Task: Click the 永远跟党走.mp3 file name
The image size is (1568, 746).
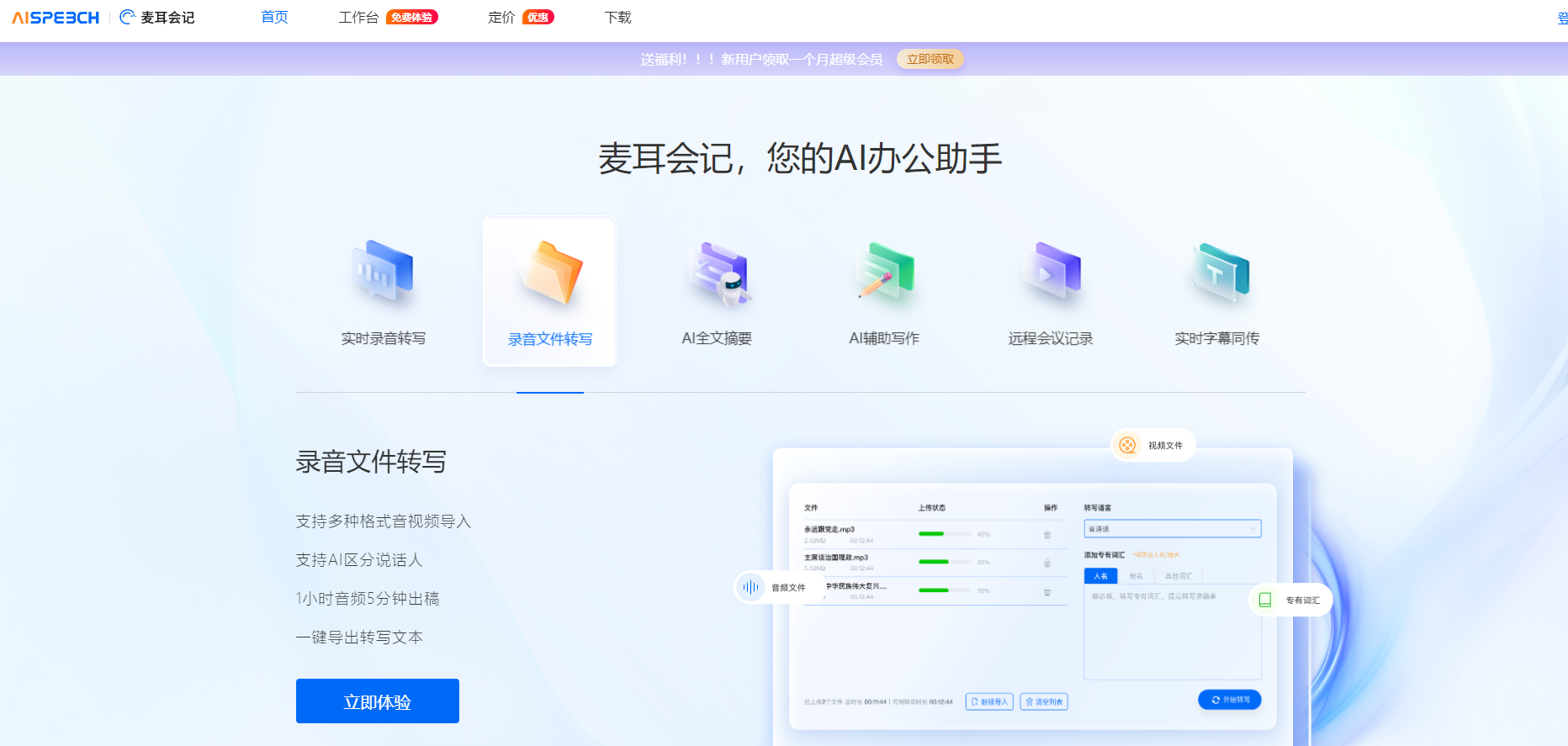Action: pos(829,530)
